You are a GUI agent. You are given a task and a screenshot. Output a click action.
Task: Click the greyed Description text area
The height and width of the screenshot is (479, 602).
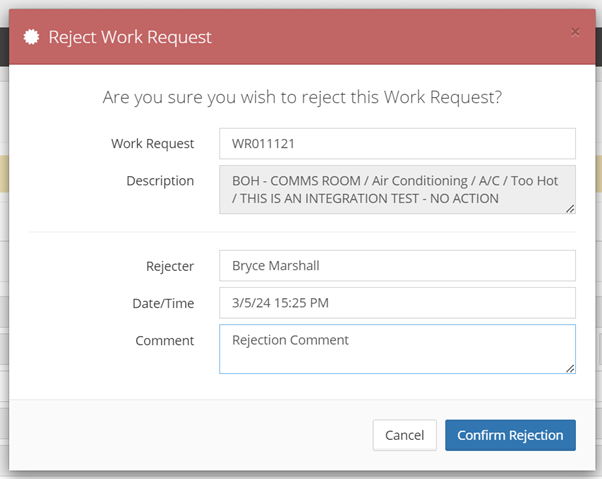[x=397, y=189]
